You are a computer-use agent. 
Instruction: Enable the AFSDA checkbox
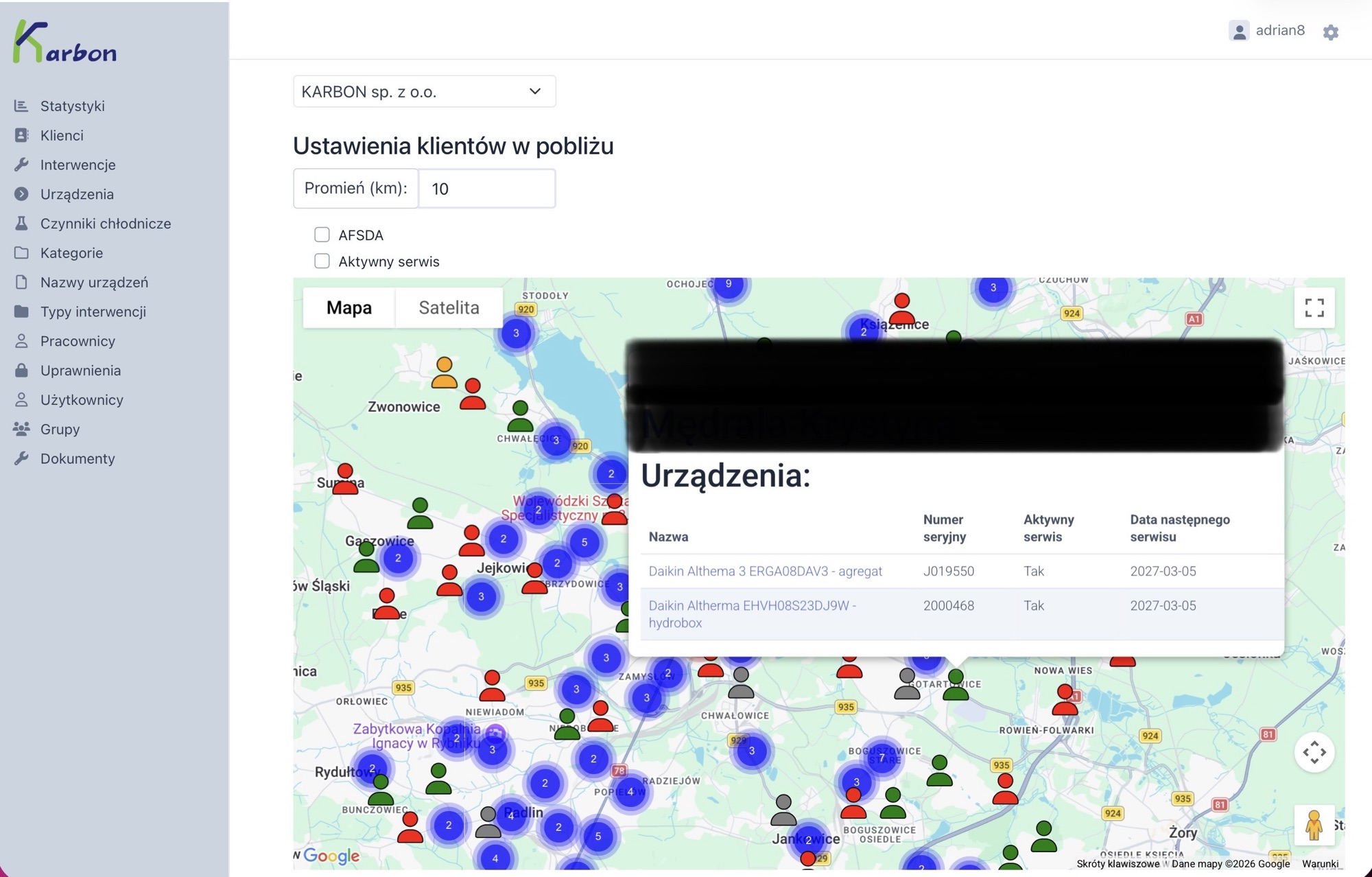pyautogui.click(x=322, y=235)
